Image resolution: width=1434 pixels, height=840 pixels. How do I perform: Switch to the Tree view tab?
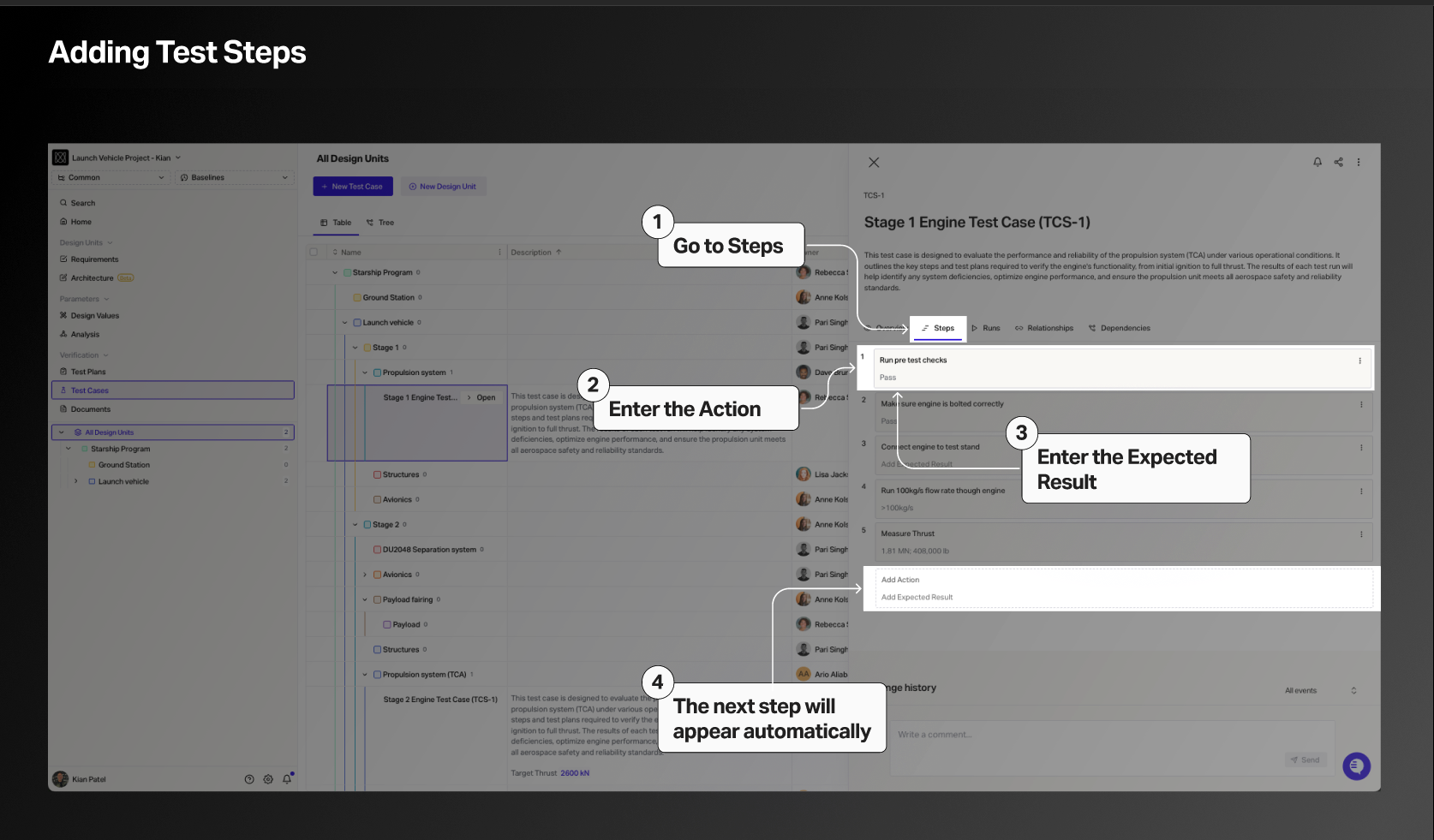click(380, 223)
